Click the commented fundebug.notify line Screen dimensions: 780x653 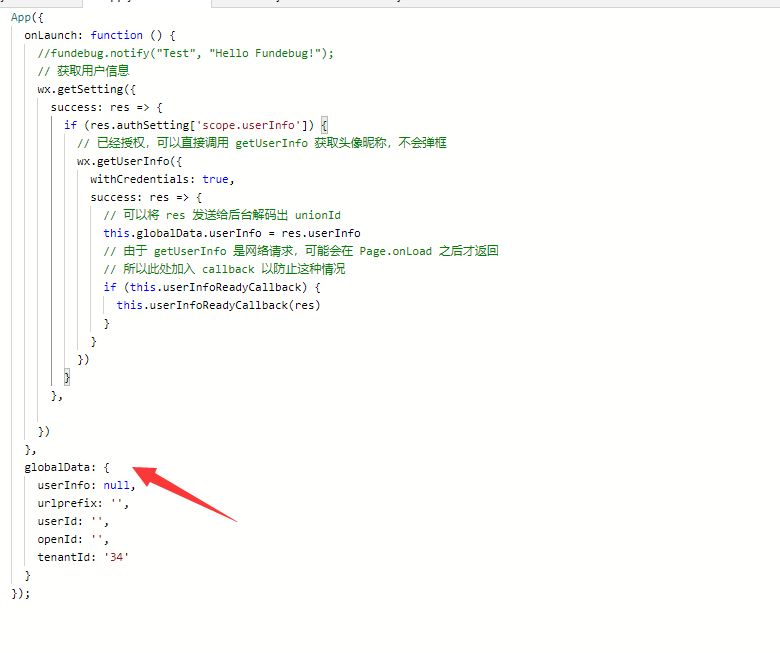click(186, 53)
